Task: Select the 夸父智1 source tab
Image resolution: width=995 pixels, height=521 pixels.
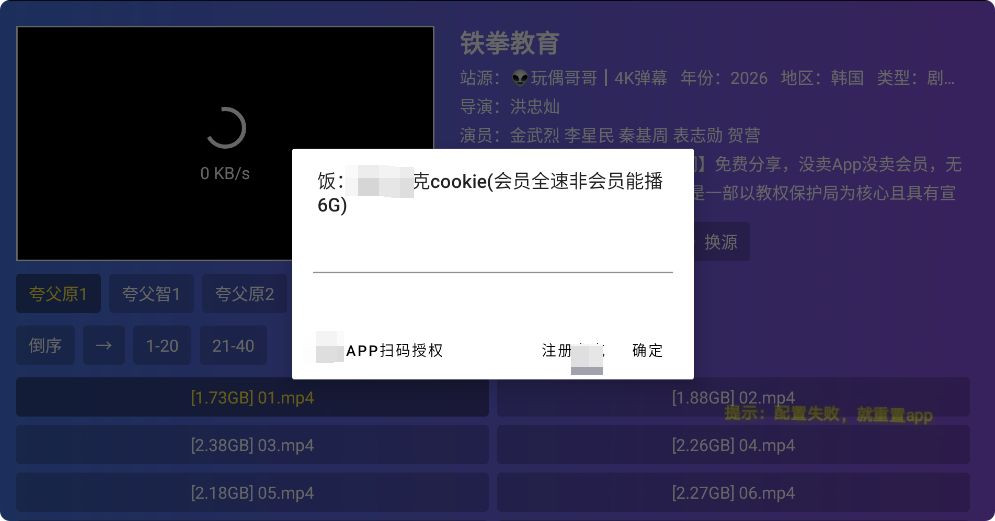Action: [x=151, y=294]
